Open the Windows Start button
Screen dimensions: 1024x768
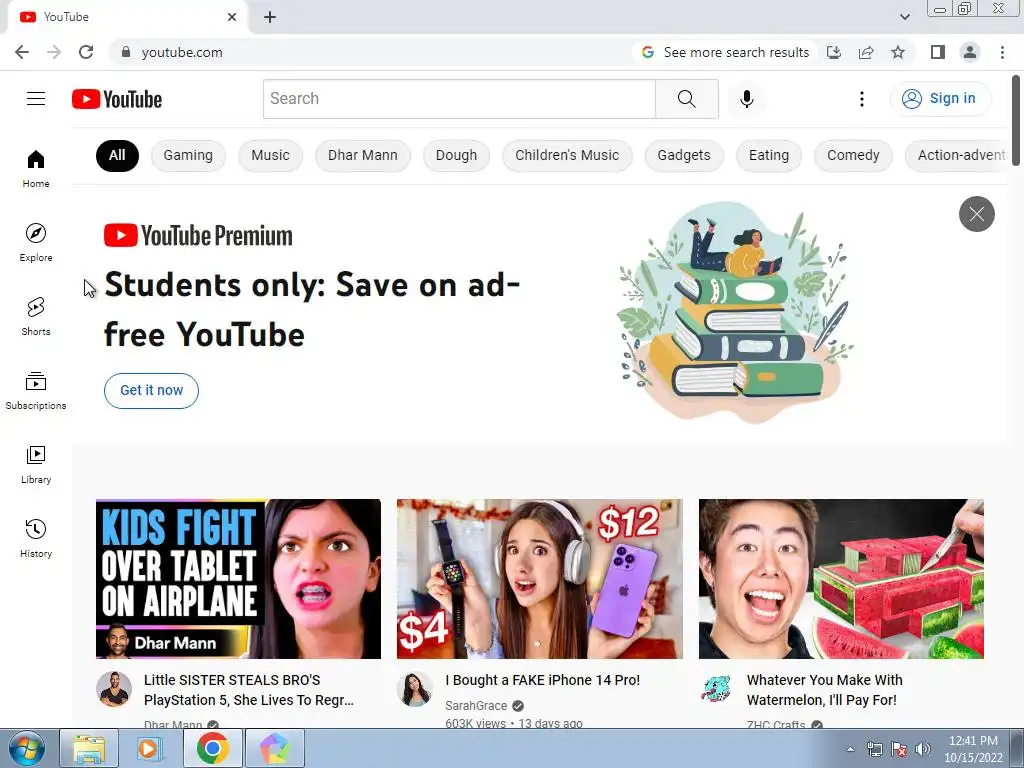[x=27, y=748]
